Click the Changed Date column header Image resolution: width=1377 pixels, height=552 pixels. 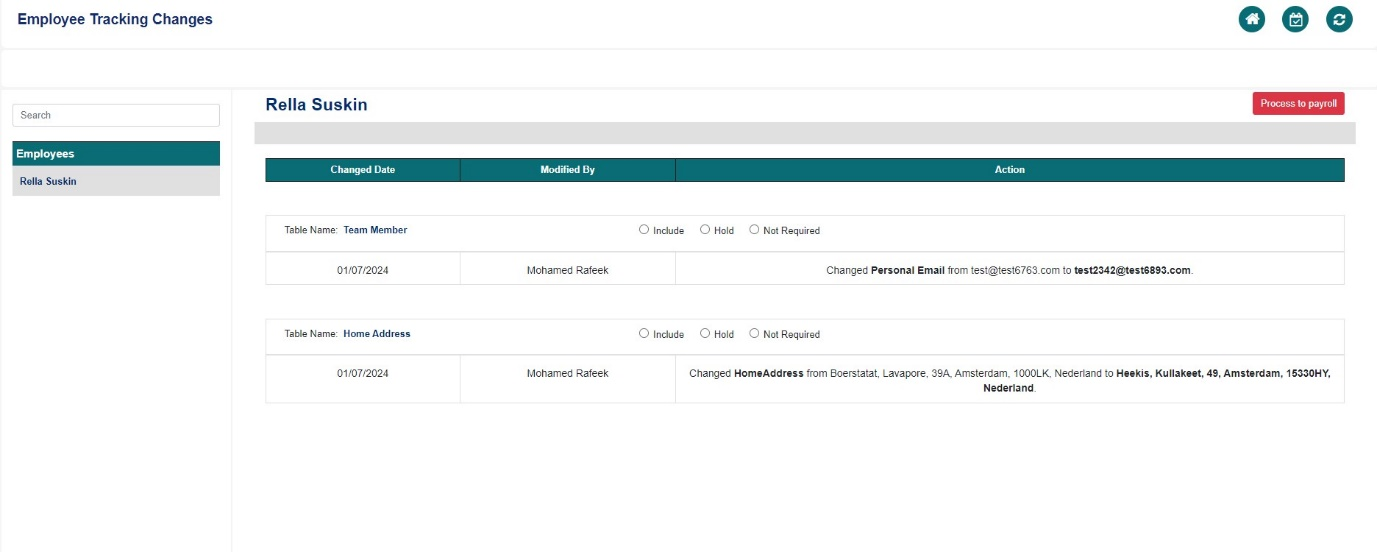click(362, 170)
